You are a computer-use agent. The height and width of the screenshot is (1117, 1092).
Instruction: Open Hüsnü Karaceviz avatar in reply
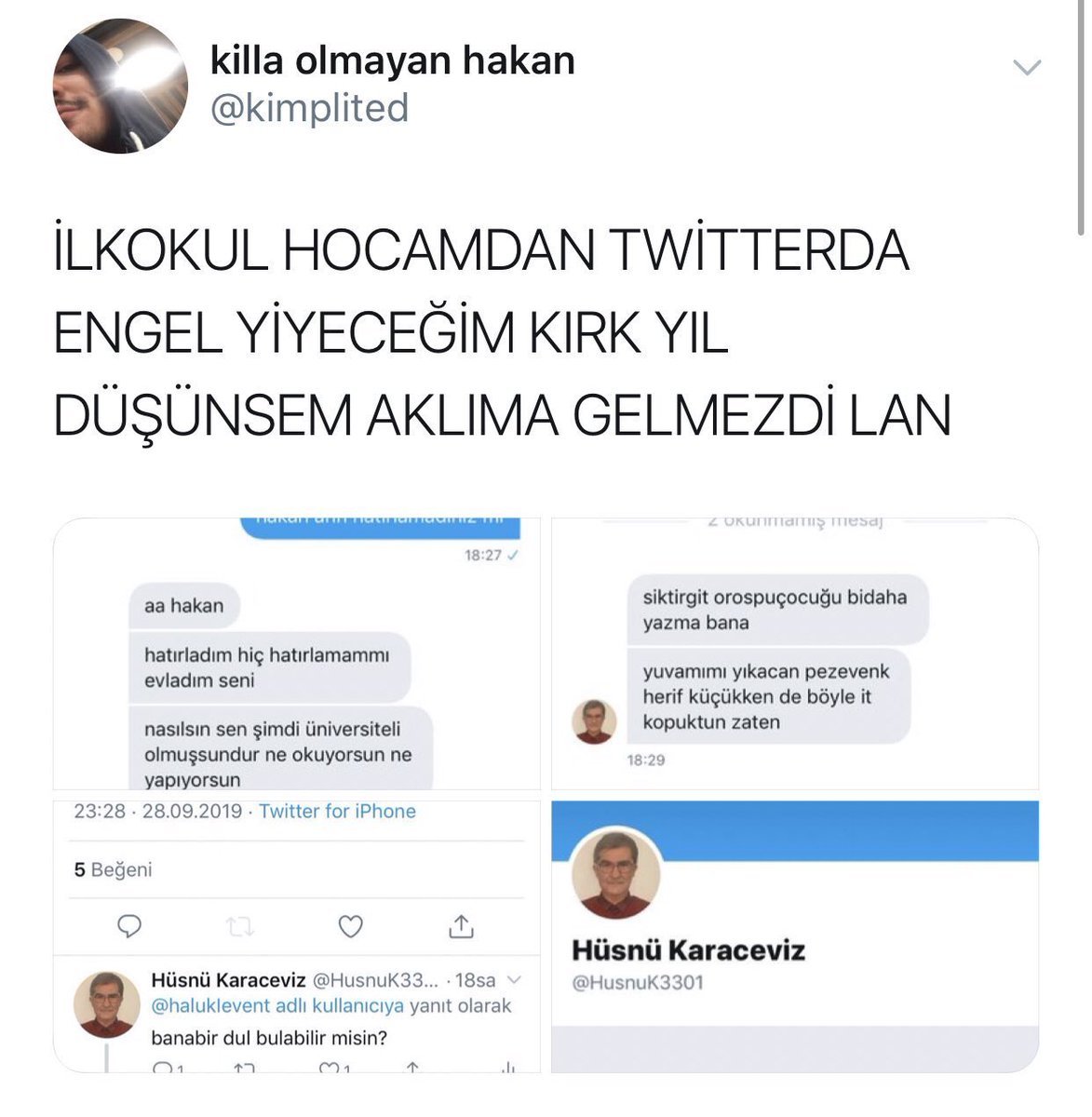point(107,1004)
